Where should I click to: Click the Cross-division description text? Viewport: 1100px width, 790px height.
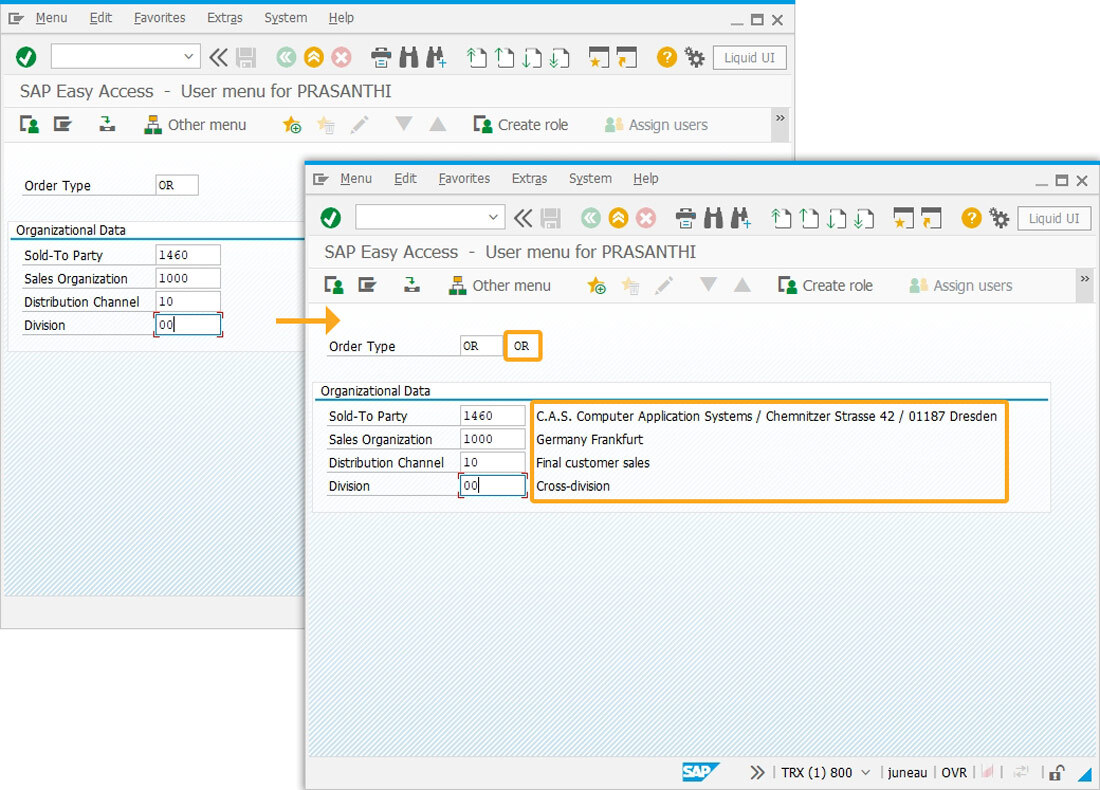(573, 486)
